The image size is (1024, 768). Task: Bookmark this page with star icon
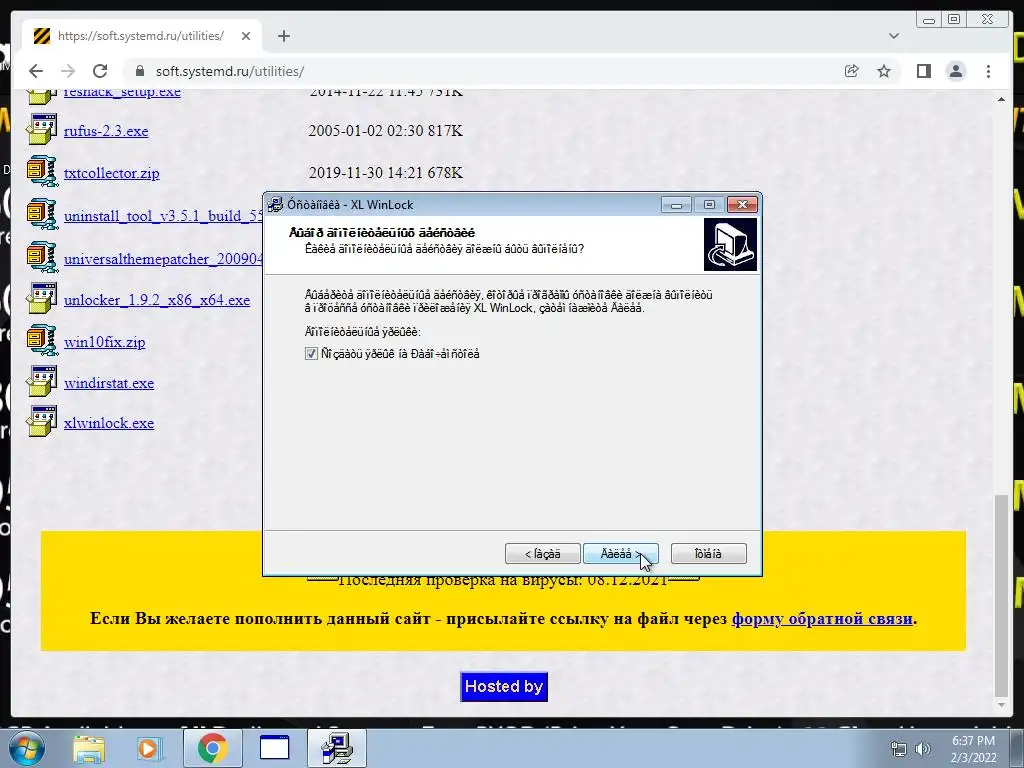tap(884, 71)
